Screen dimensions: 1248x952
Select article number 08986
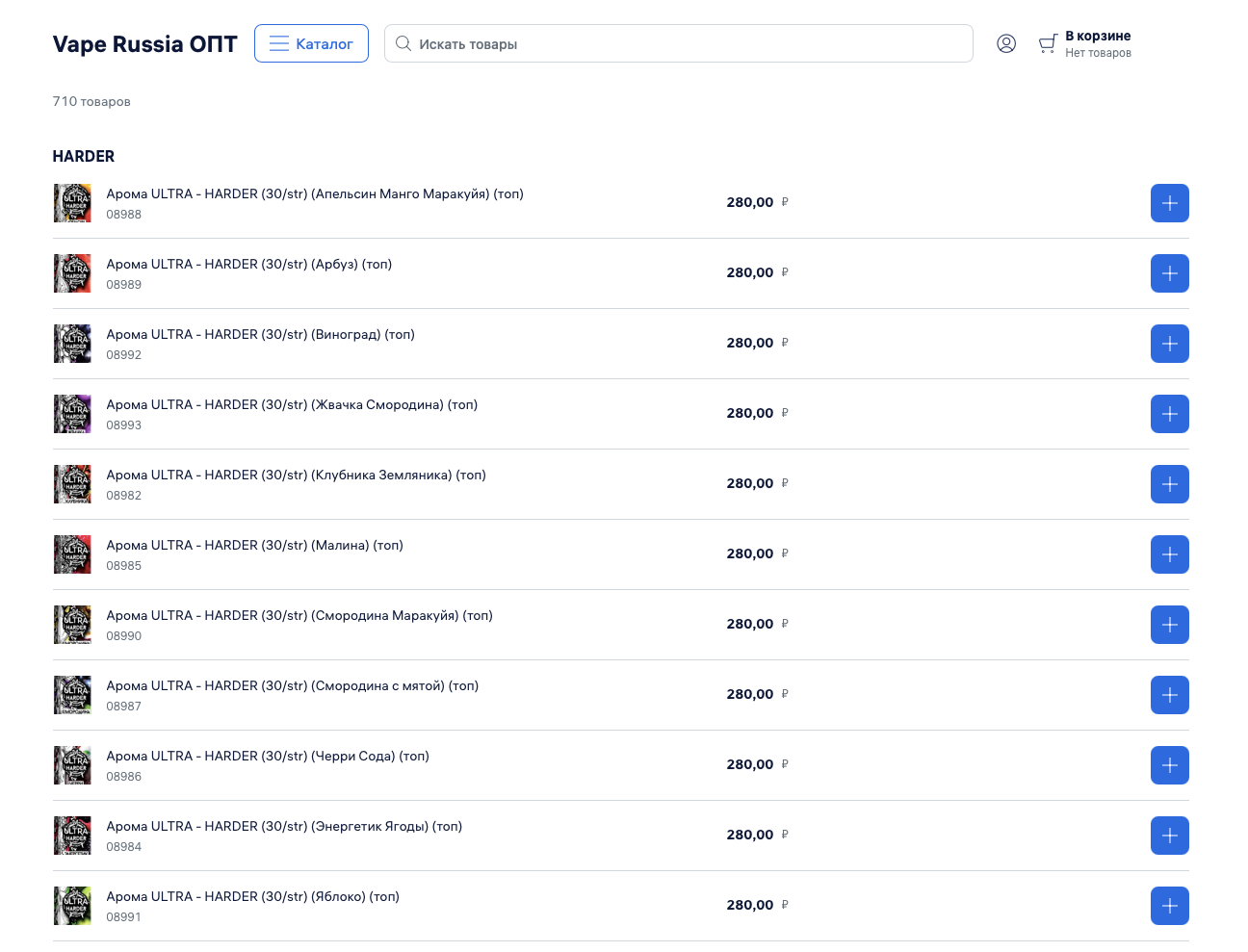click(x=124, y=777)
